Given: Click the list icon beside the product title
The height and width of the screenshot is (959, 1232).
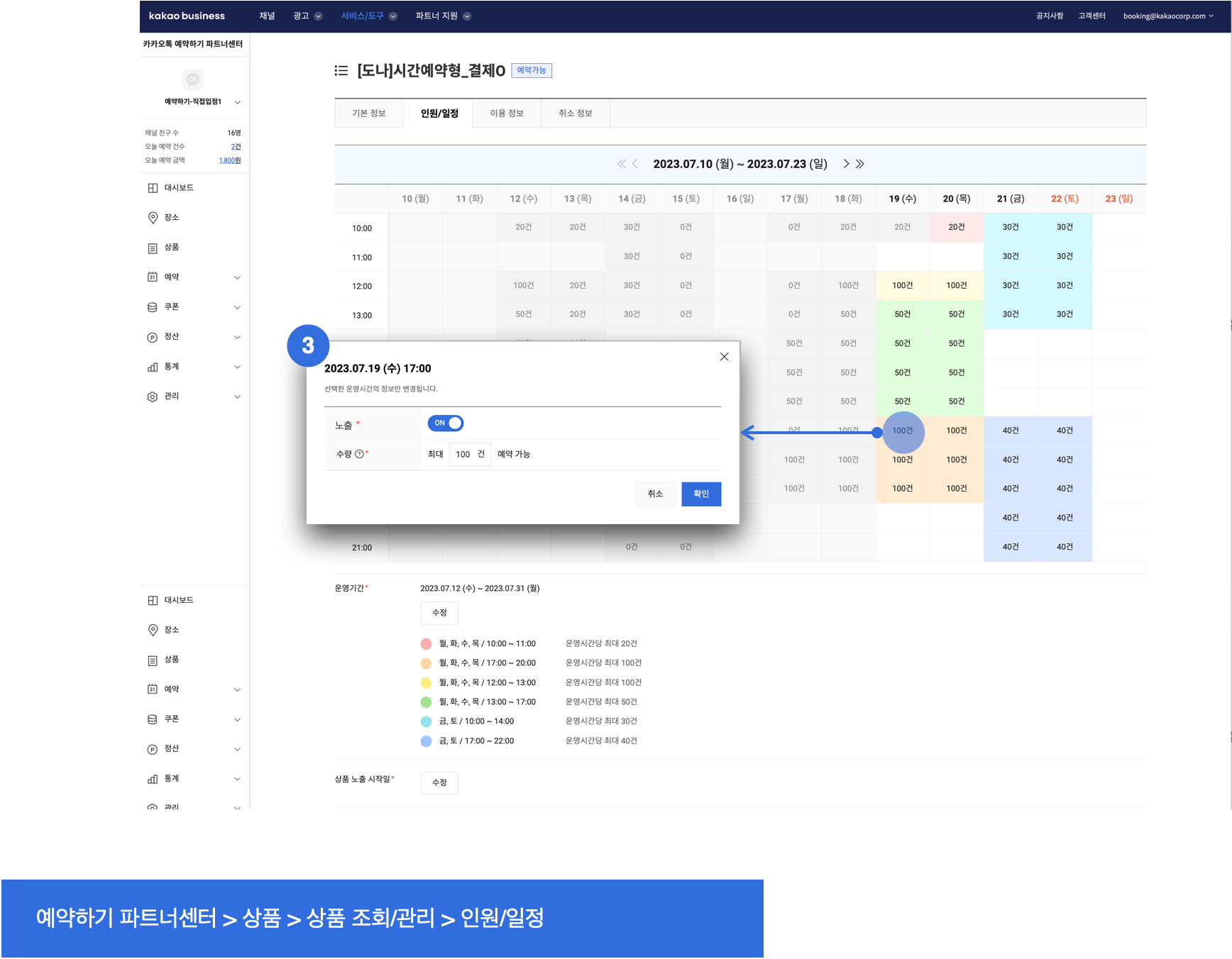Looking at the screenshot, I should coord(341,70).
